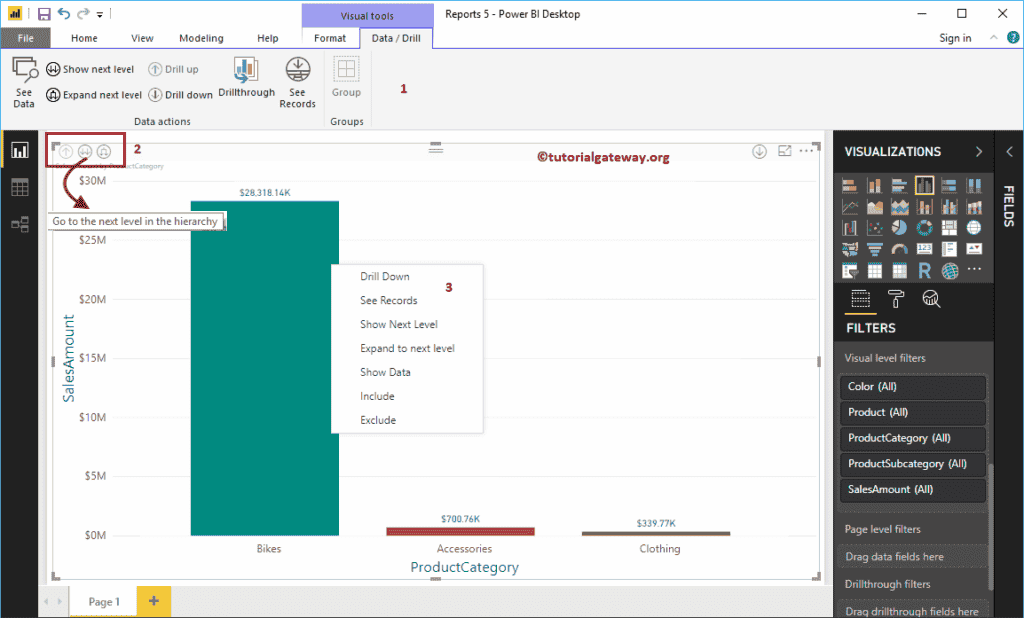
Task: Select the Card 123 visualization
Action: [924, 249]
